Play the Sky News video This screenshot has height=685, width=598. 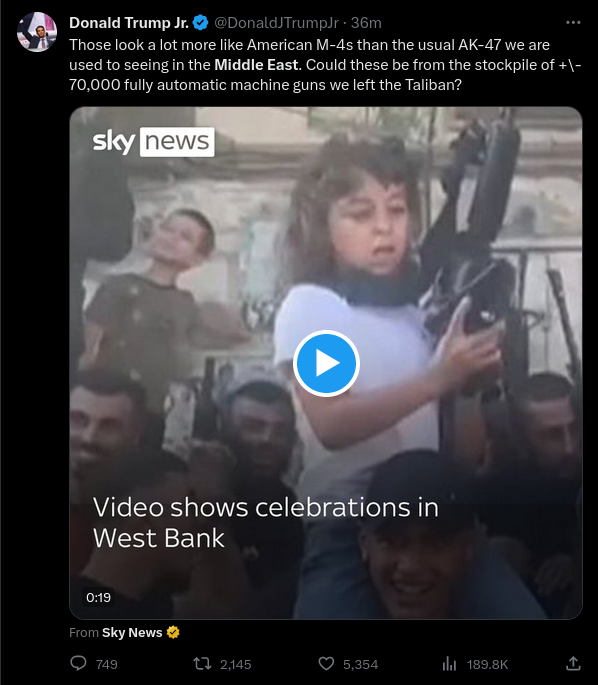(x=326, y=363)
